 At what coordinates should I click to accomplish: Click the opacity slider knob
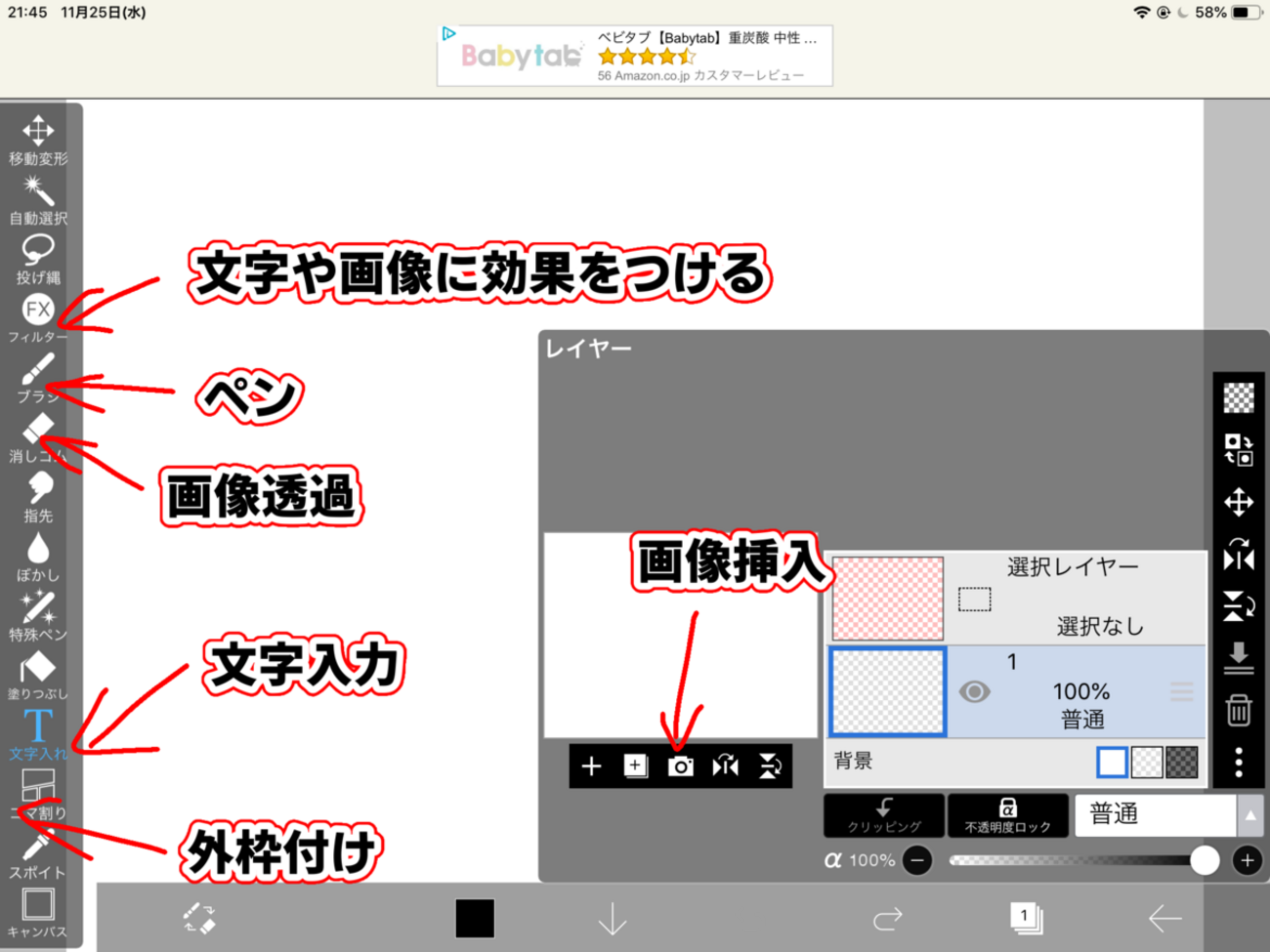point(1205,860)
